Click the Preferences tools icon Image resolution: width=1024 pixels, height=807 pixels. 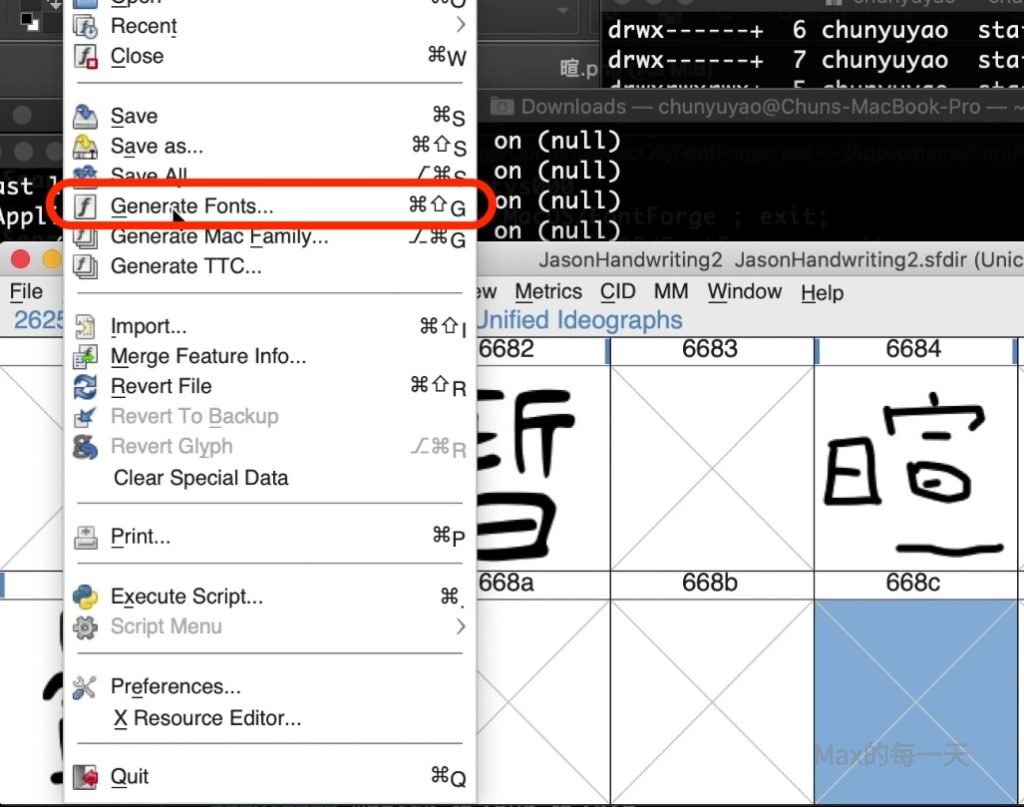pyautogui.click(x=87, y=687)
